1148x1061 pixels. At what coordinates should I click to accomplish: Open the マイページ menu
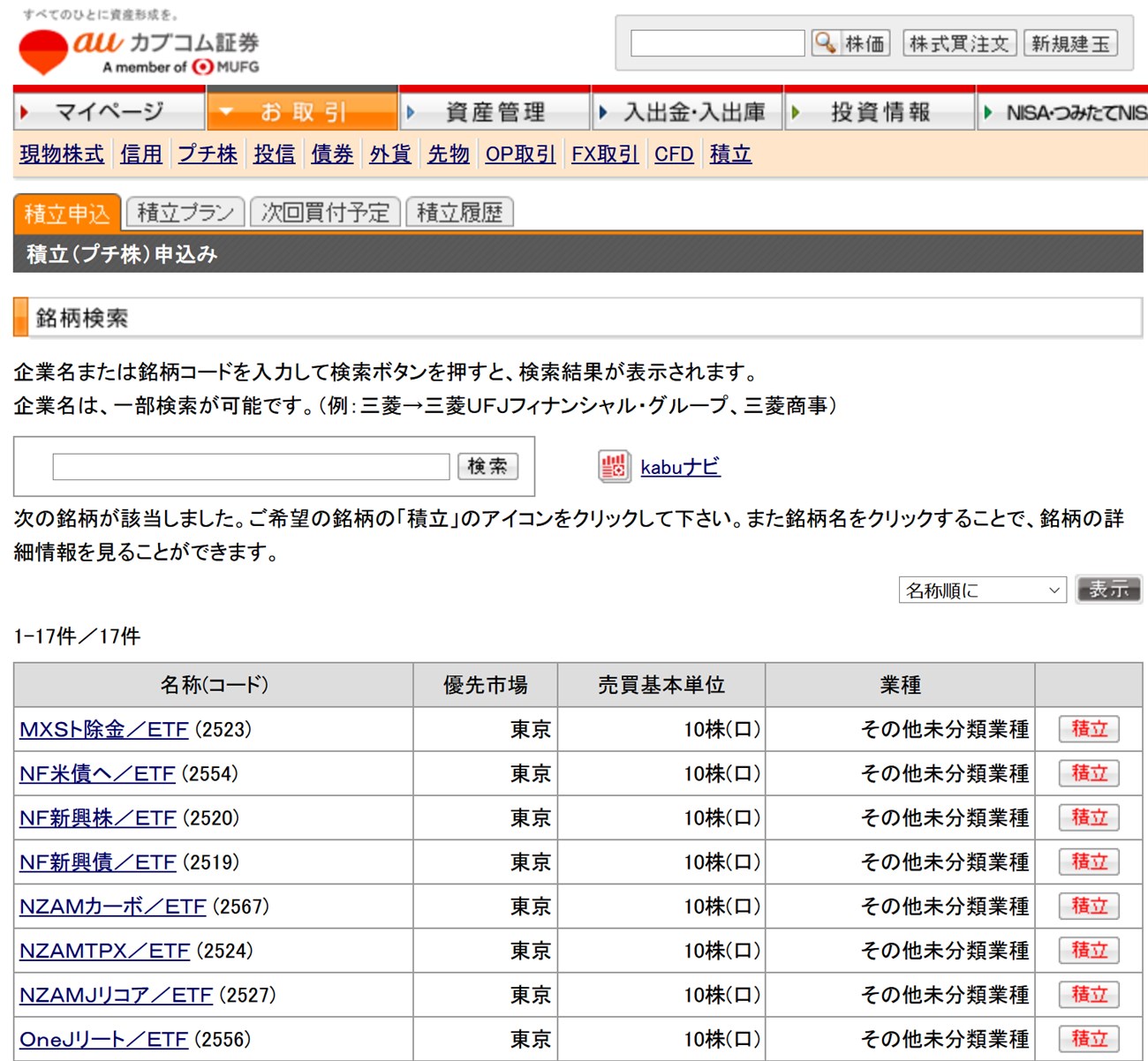pyautogui.click(x=110, y=111)
